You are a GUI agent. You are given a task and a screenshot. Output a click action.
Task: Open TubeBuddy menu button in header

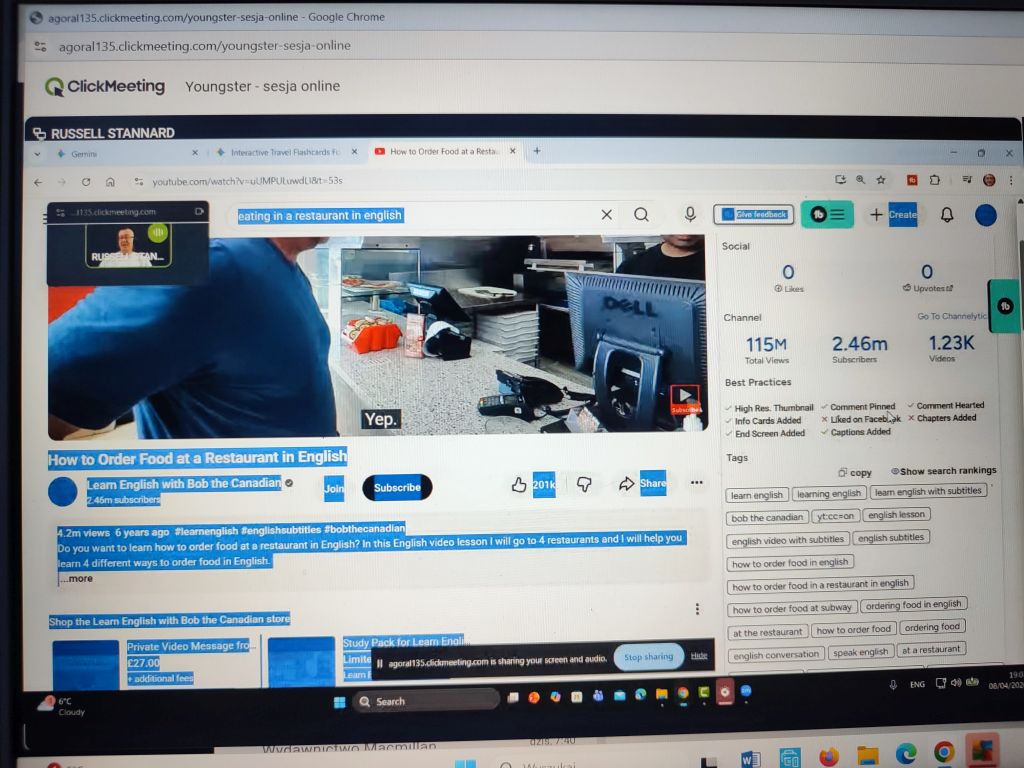coord(827,214)
